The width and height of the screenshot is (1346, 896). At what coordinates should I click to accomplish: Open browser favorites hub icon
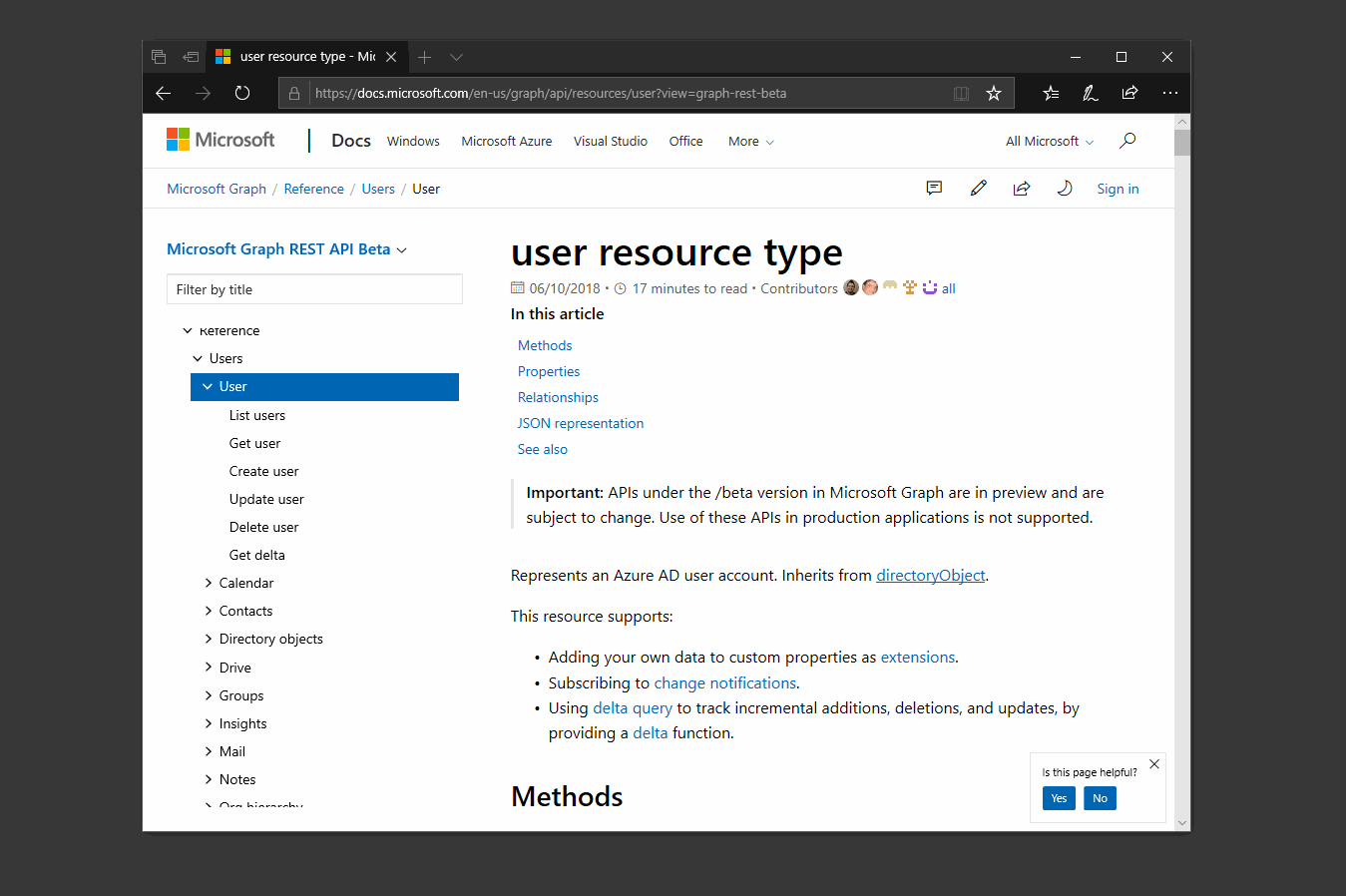(x=1051, y=93)
